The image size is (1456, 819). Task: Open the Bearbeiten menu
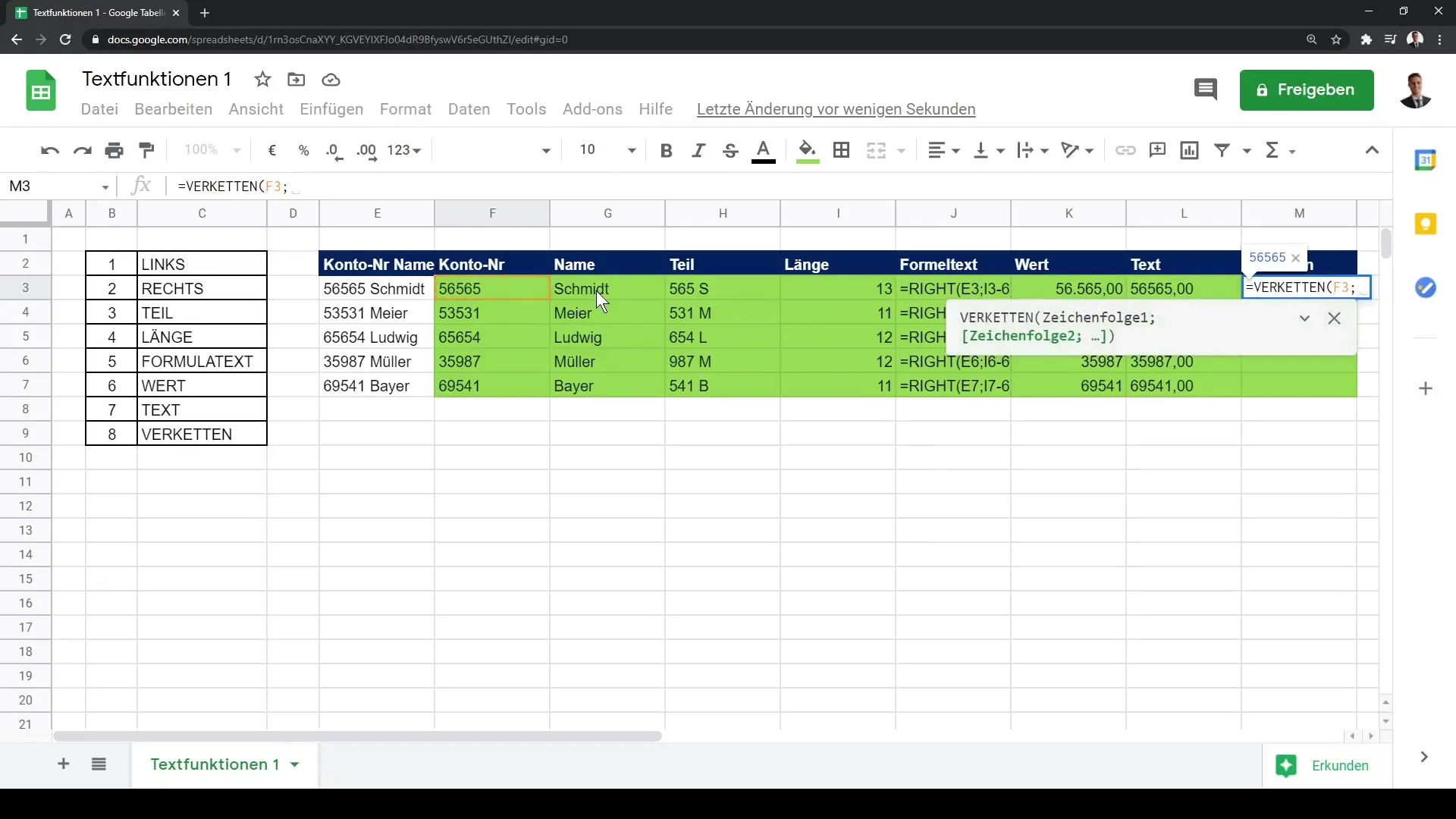(x=174, y=109)
